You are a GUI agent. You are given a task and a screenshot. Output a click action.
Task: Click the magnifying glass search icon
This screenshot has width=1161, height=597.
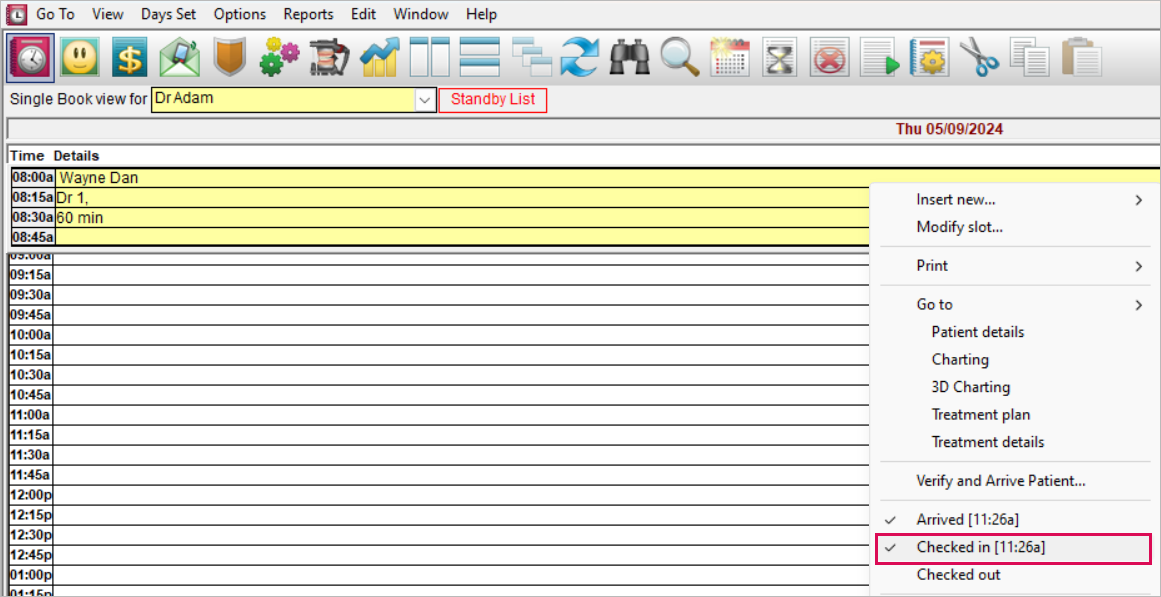[680, 58]
